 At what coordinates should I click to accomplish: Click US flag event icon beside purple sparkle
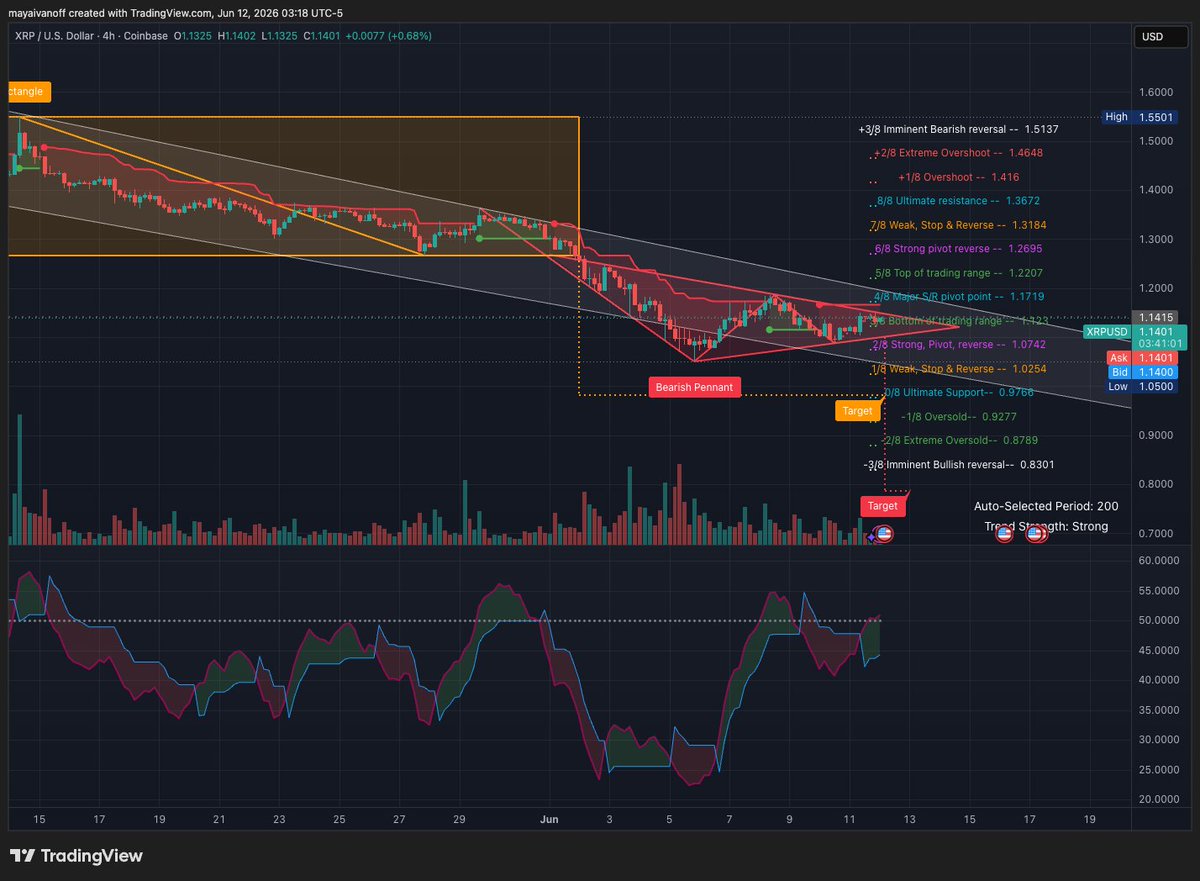click(885, 534)
